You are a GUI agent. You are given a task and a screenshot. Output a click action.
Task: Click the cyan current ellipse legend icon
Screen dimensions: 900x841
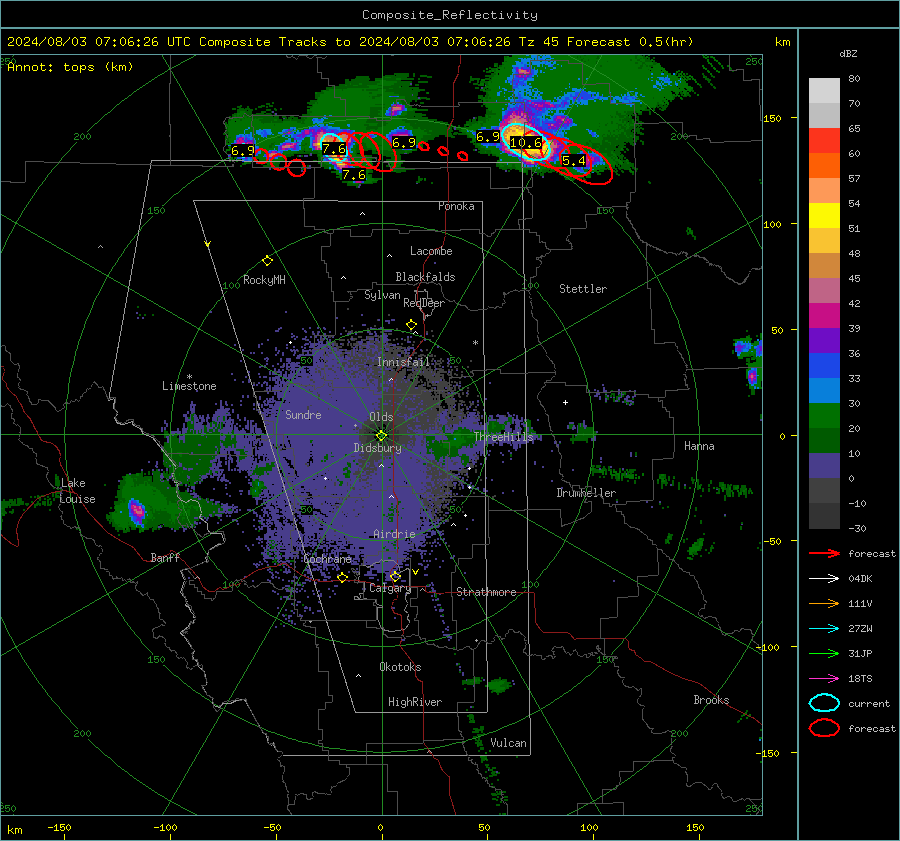coord(824,703)
